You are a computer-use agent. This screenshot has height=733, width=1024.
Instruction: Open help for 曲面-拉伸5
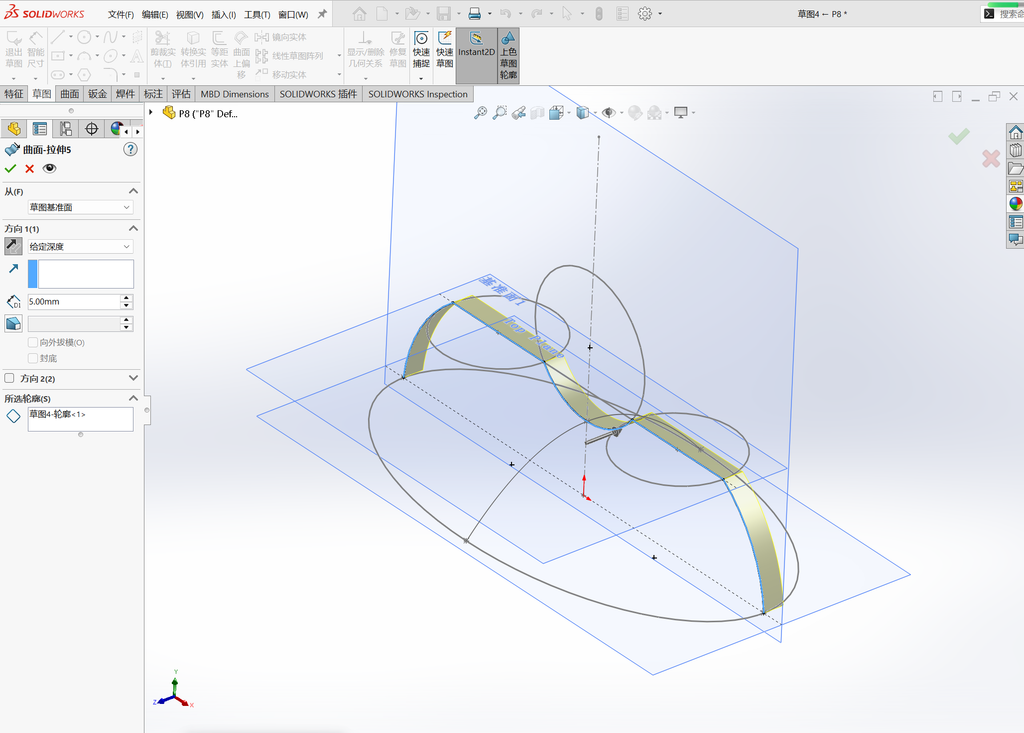pyautogui.click(x=131, y=150)
